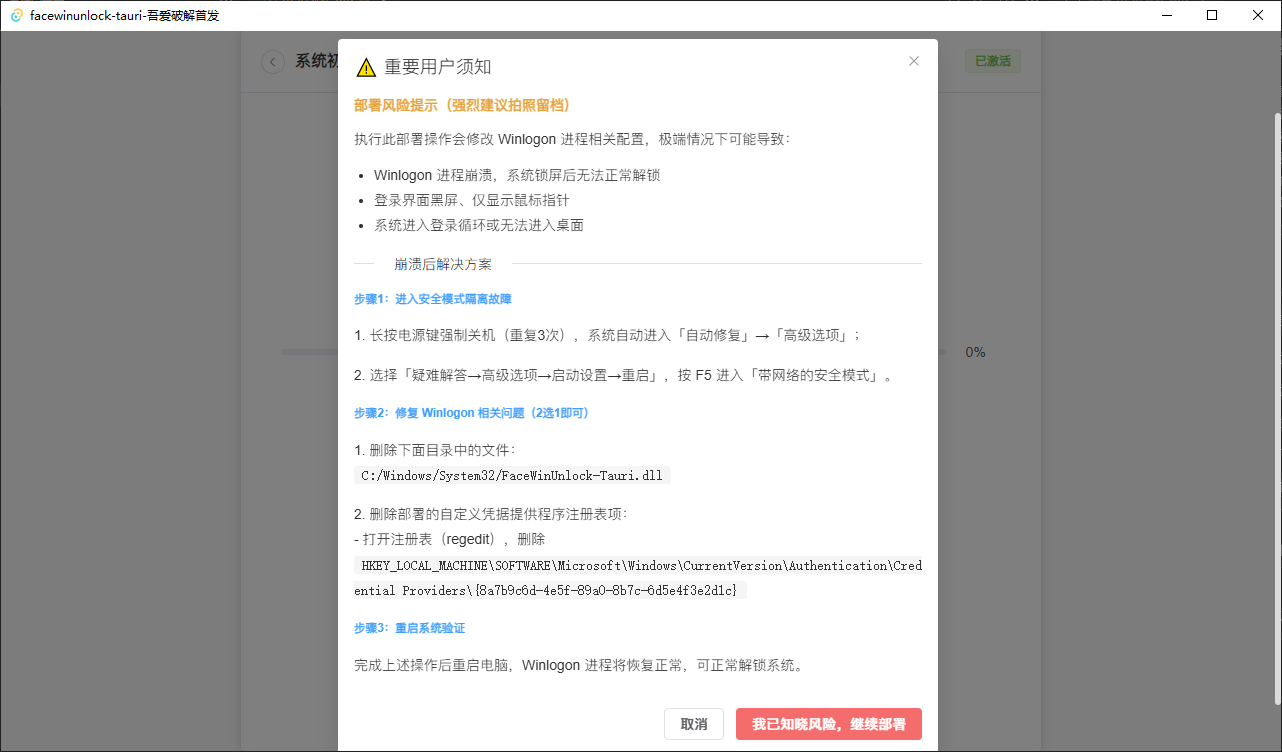Click heading 步骤3：重启系统验证

(x=410, y=628)
